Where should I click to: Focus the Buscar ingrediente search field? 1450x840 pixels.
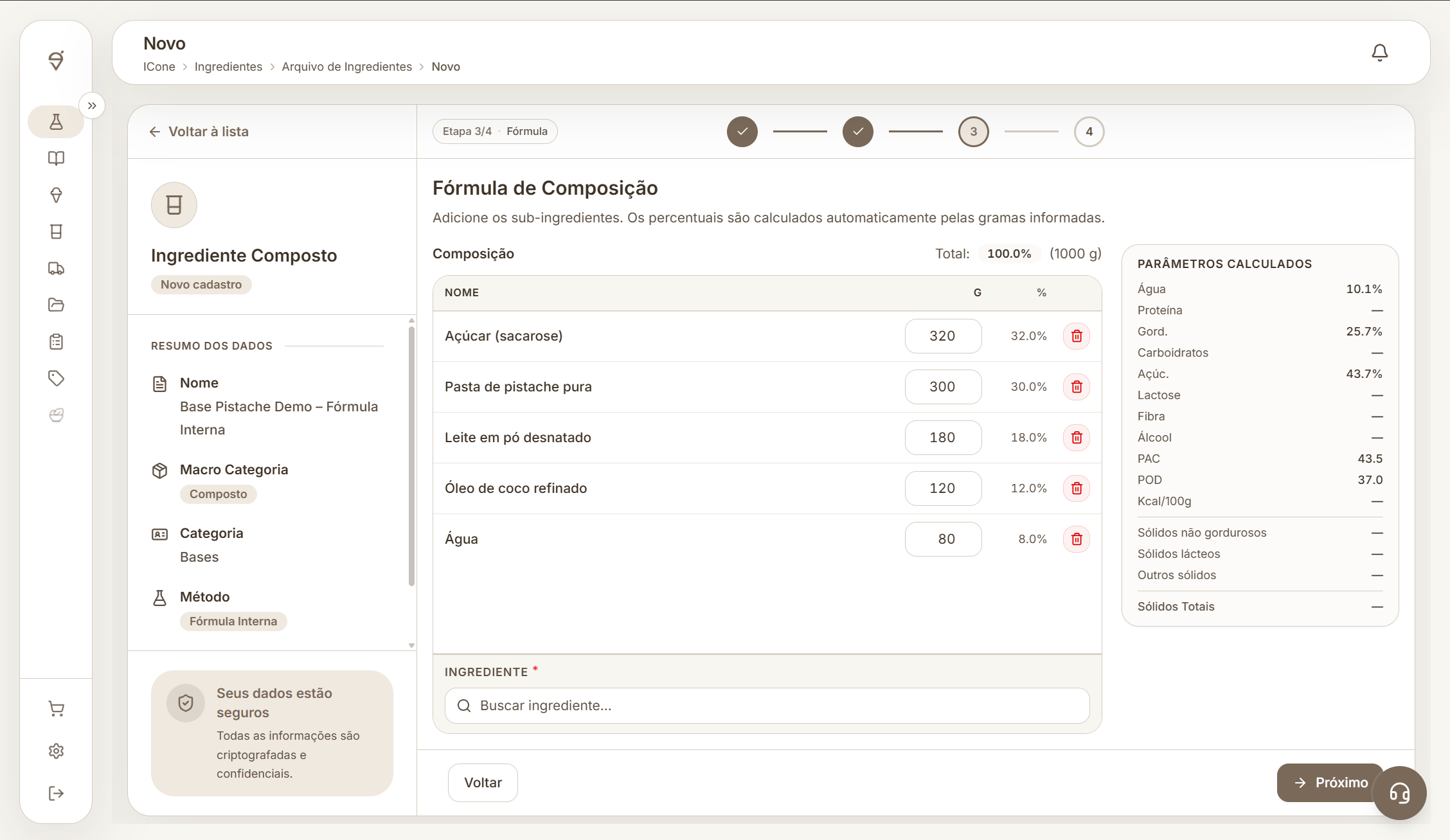click(x=767, y=706)
